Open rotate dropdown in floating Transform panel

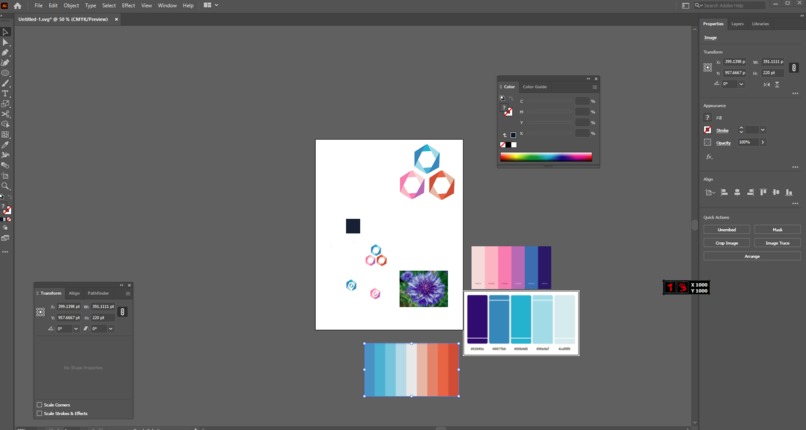point(76,329)
